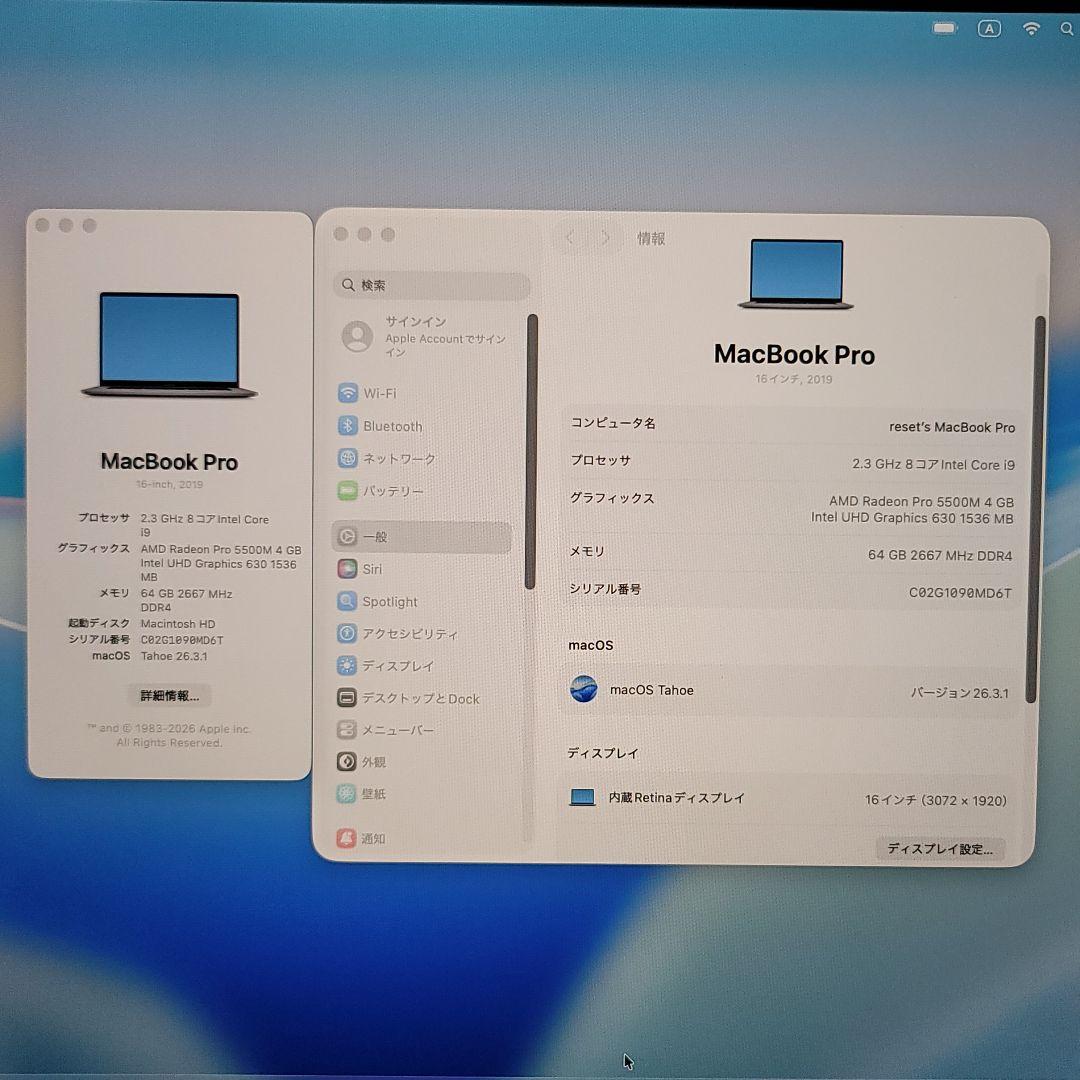
Task: Click the serial C02G1090MD6T in 情報 pane
Action: coord(960,592)
